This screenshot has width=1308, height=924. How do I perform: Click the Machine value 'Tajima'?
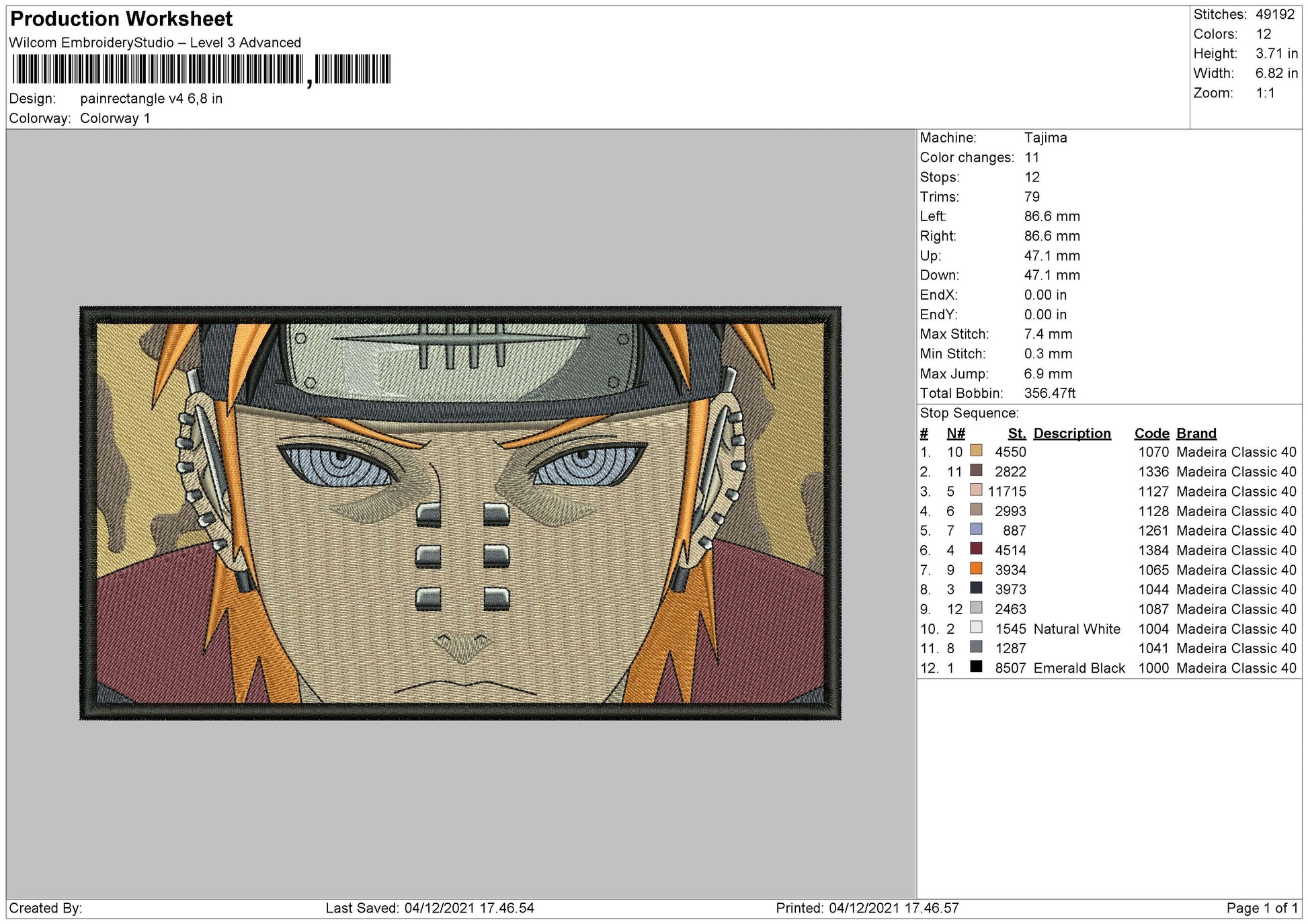click(x=1045, y=138)
